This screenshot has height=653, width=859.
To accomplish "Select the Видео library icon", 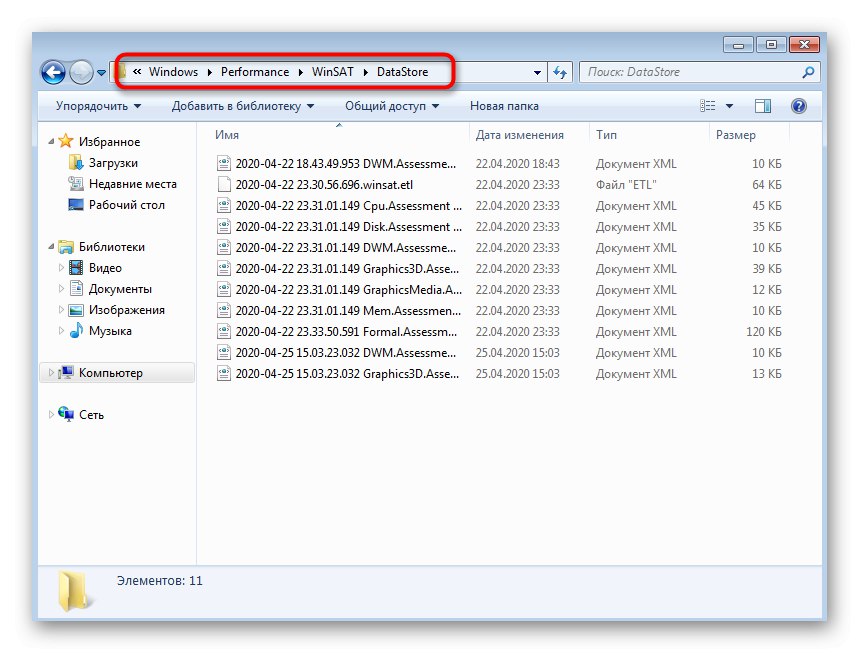I will (x=76, y=267).
